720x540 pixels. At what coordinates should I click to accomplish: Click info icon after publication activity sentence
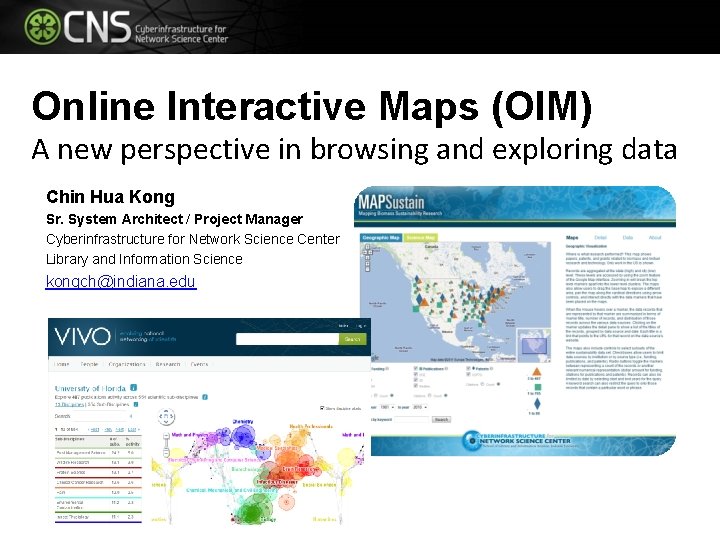205,397
